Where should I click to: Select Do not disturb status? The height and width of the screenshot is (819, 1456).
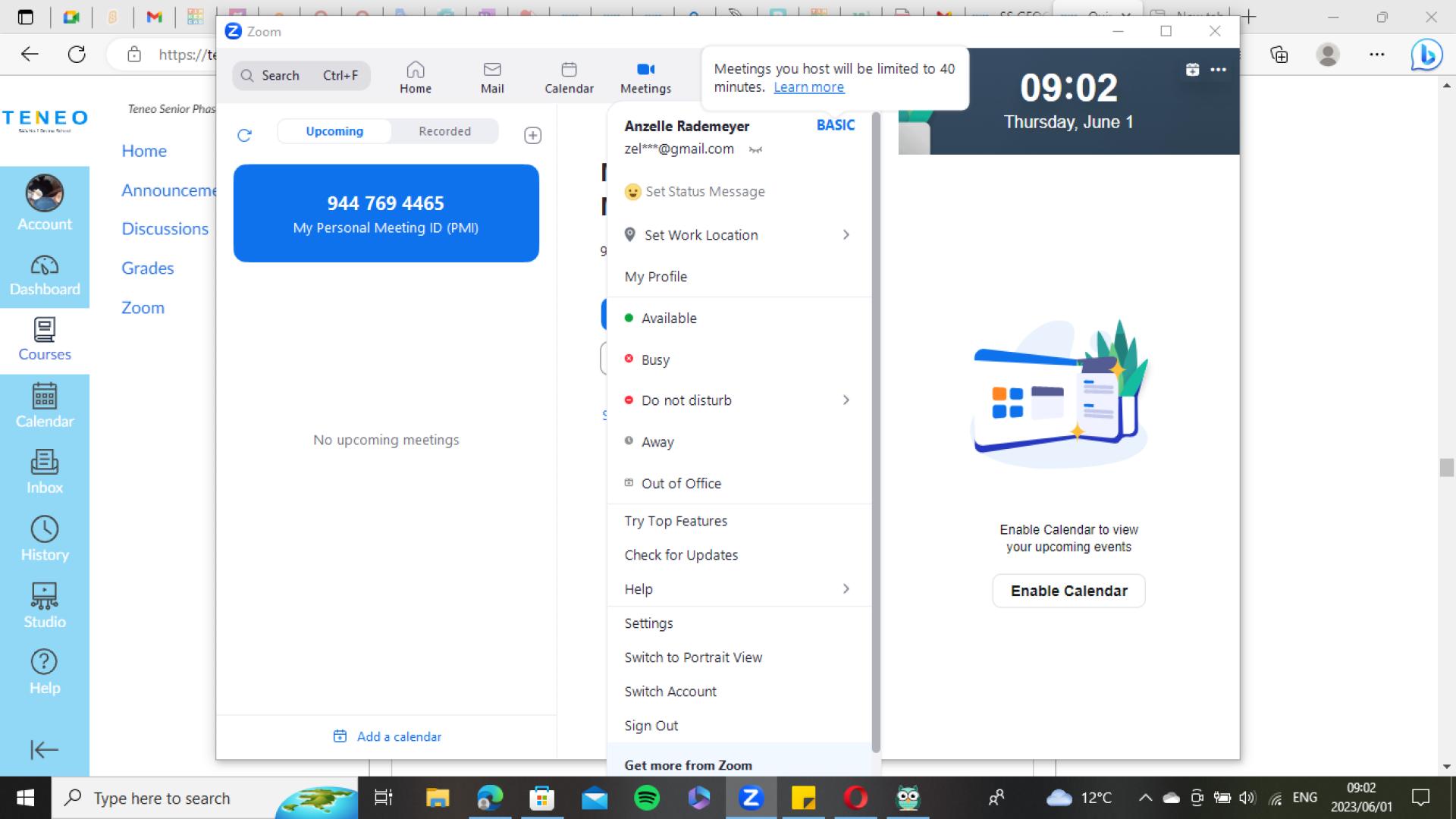click(687, 400)
